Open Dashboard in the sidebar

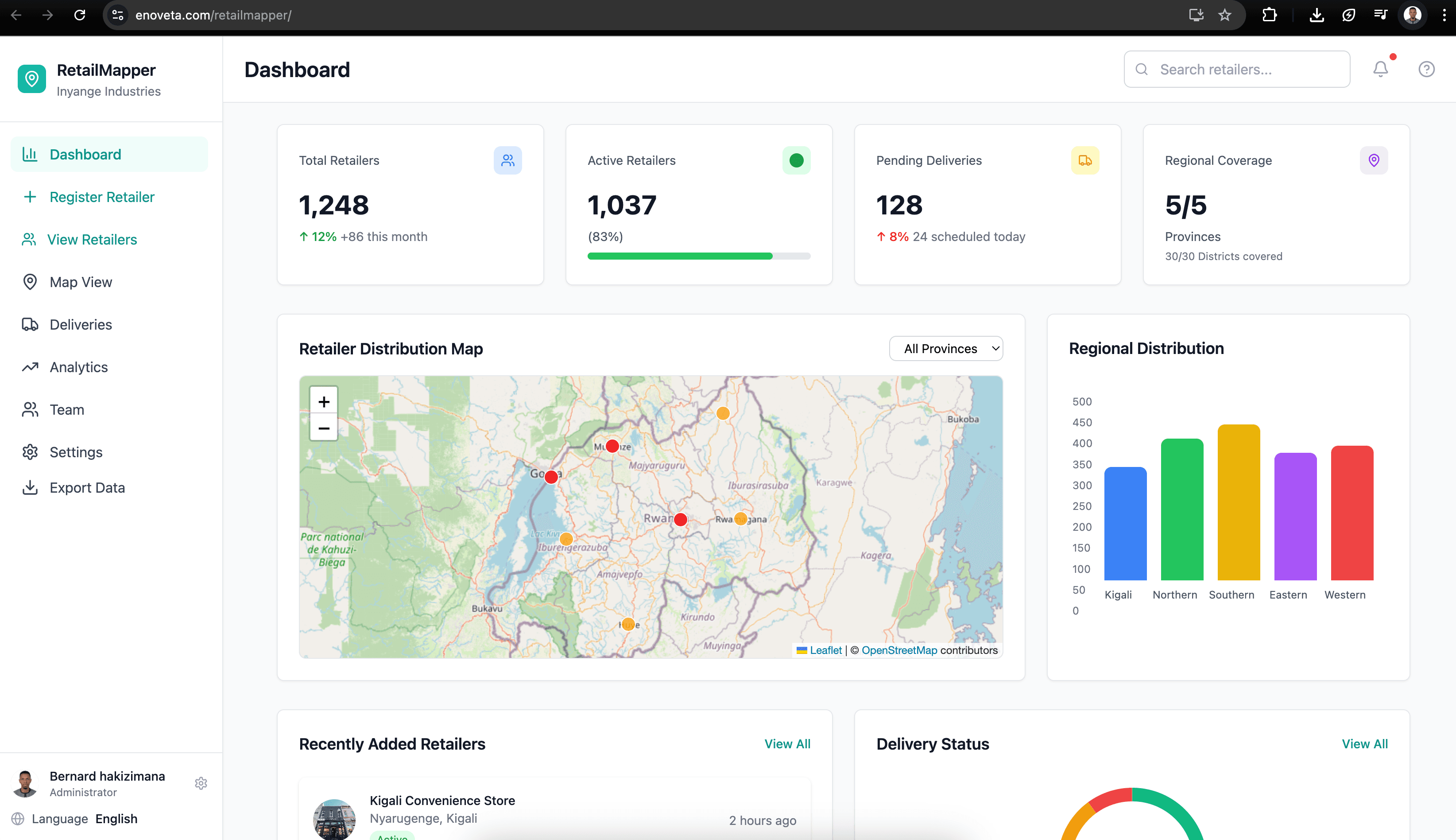click(109, 154)
